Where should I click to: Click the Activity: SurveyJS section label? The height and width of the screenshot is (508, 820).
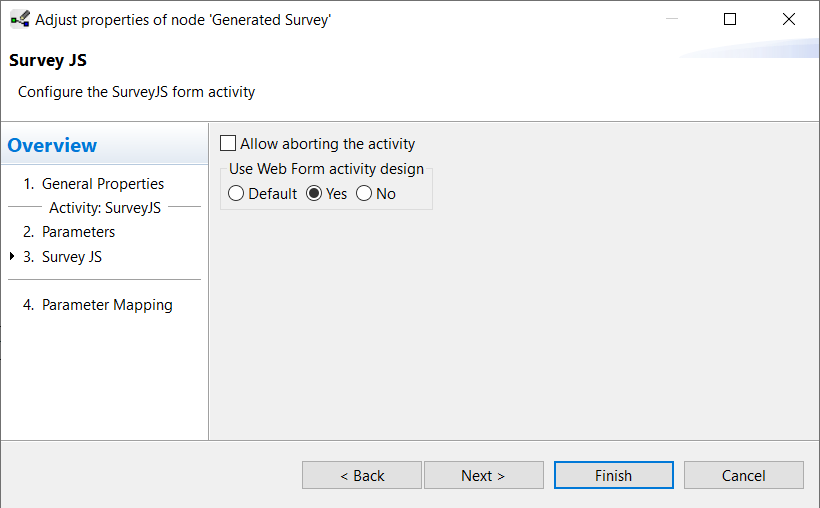point(105,208)
